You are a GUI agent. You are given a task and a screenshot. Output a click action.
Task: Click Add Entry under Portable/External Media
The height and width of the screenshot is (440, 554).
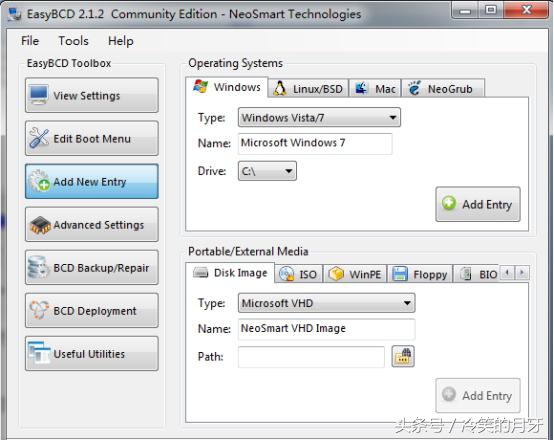pyautogui.click(x=478, y=395)
